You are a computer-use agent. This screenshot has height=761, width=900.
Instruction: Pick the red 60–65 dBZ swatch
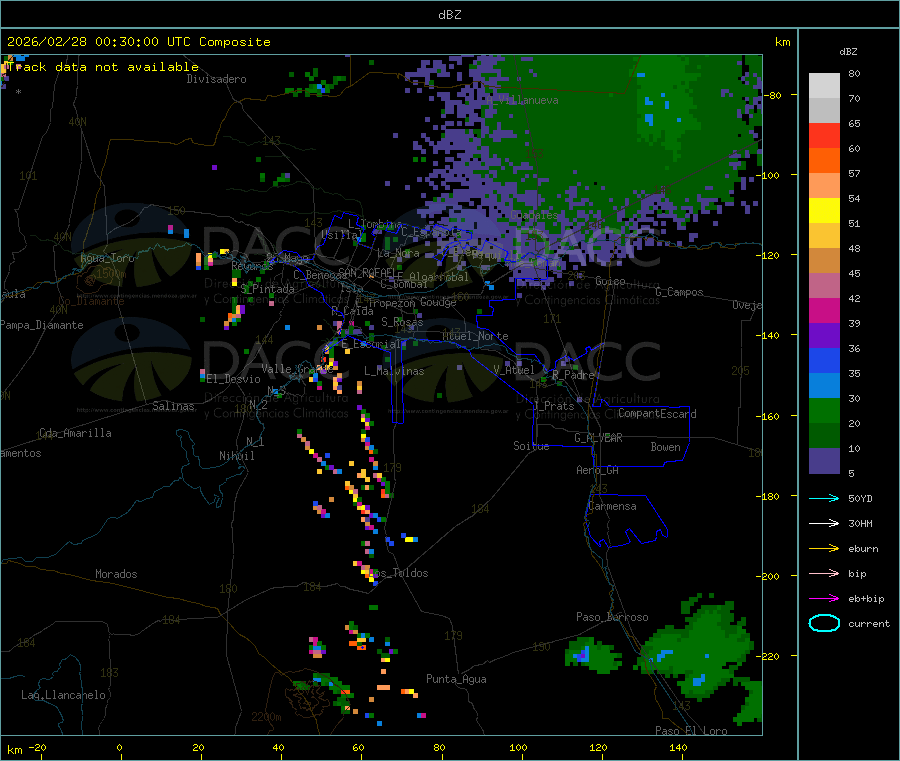[x=824, y=136]
